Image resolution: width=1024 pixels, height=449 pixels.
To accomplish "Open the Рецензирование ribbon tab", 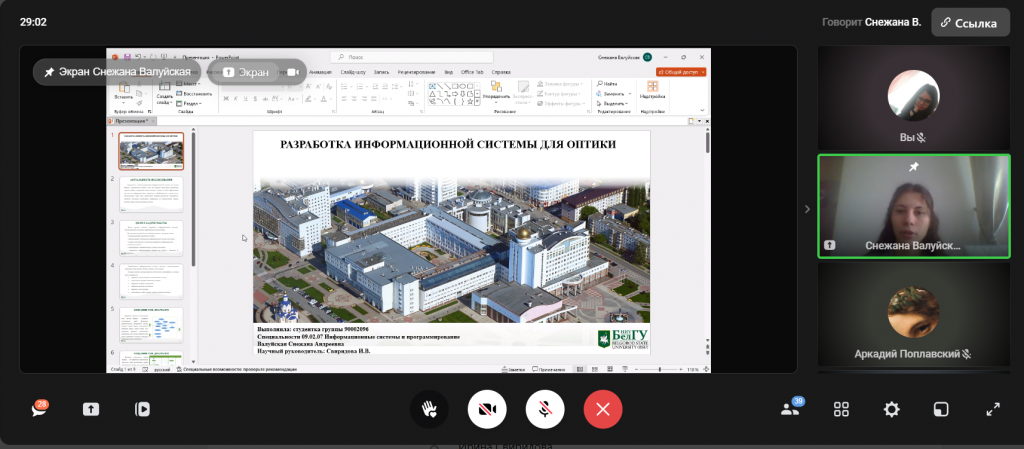I will pos(416,72).
